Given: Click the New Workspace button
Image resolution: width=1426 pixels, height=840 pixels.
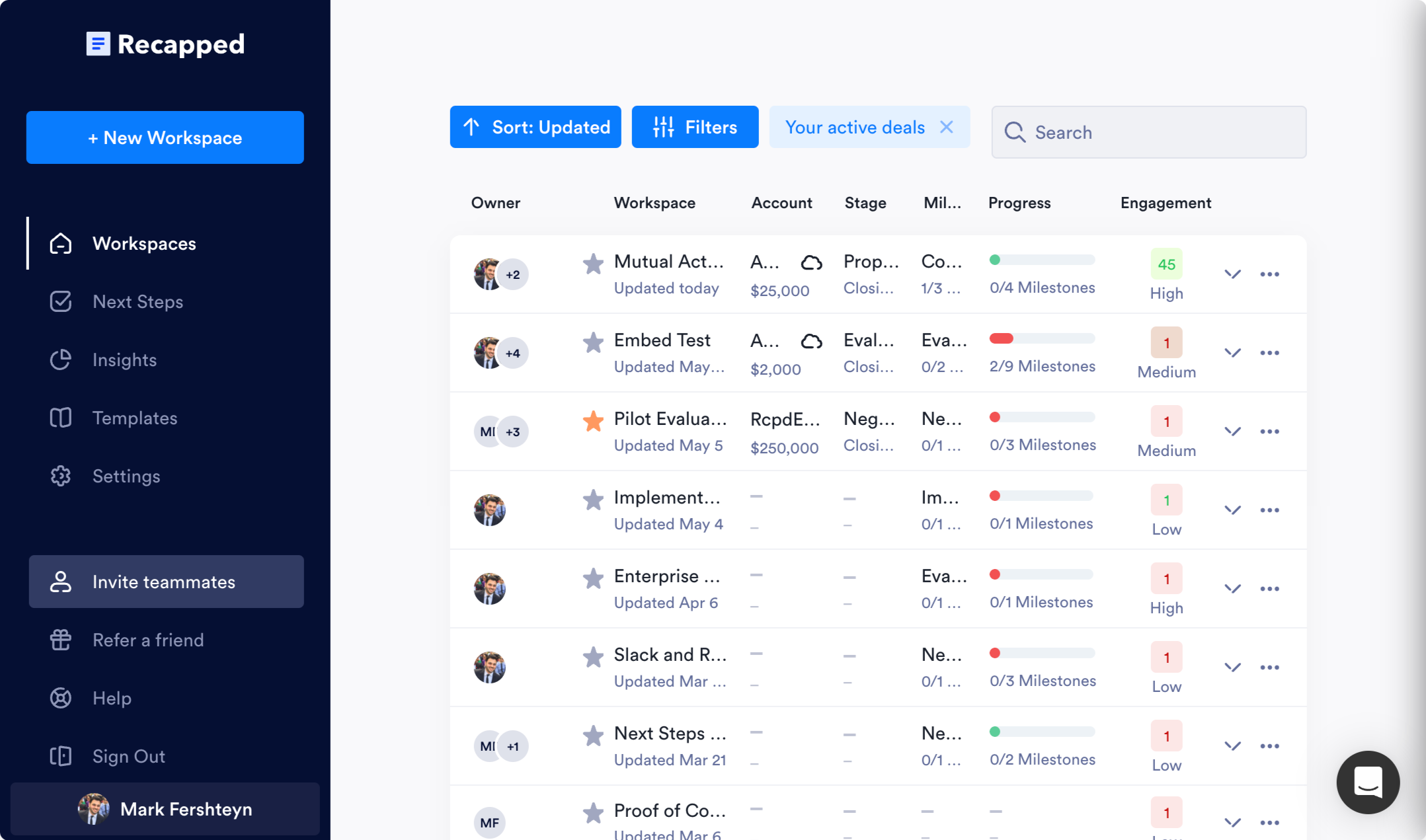Looking at the screenshot, I should click(165, 137).
